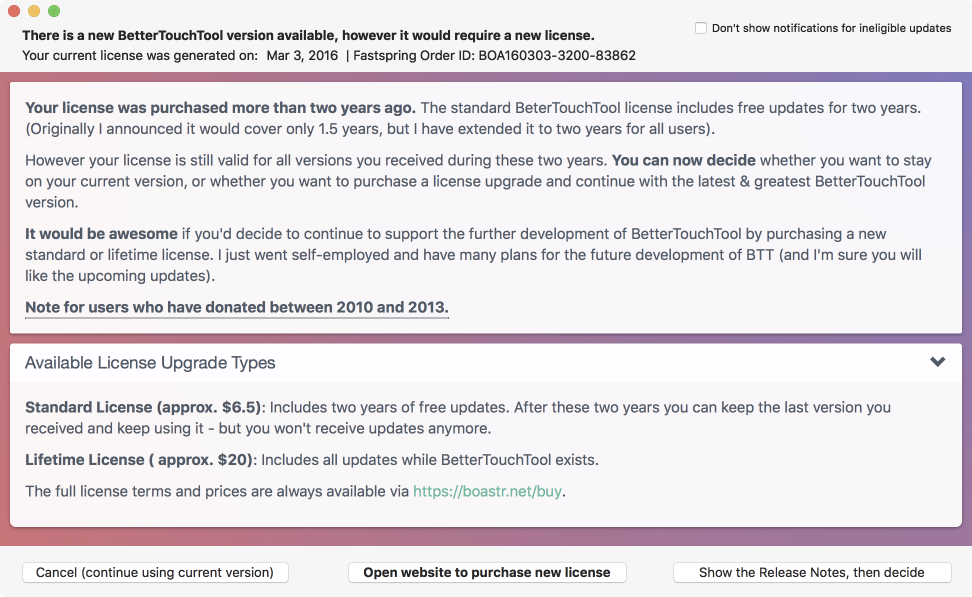Viewport: 972px width, 597px height.
Task: Open website to purchase new license
Action: 486,572
